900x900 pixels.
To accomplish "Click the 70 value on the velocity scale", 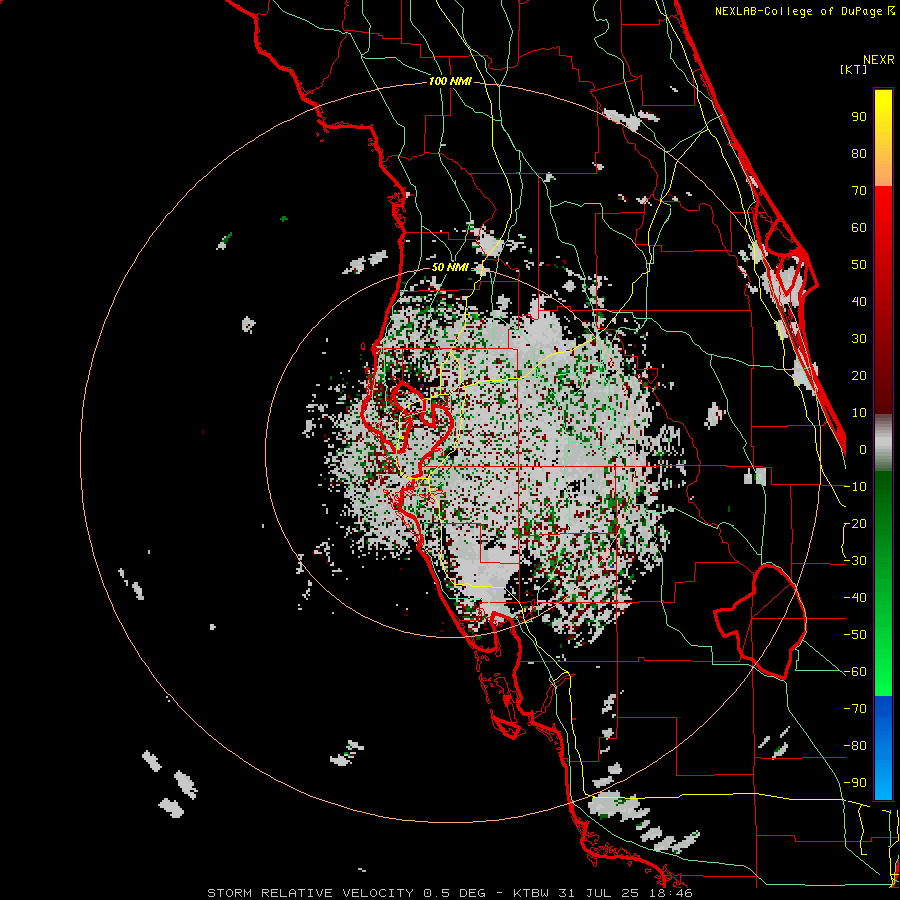I will pyautogui.click(x=859, y=191).
